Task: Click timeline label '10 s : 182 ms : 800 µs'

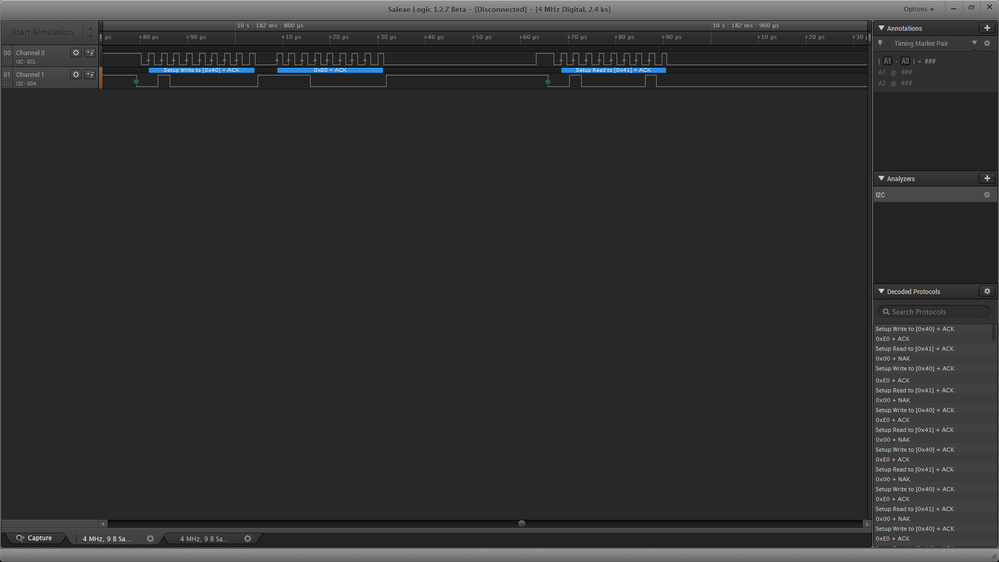Action: [x=270, y=25]
